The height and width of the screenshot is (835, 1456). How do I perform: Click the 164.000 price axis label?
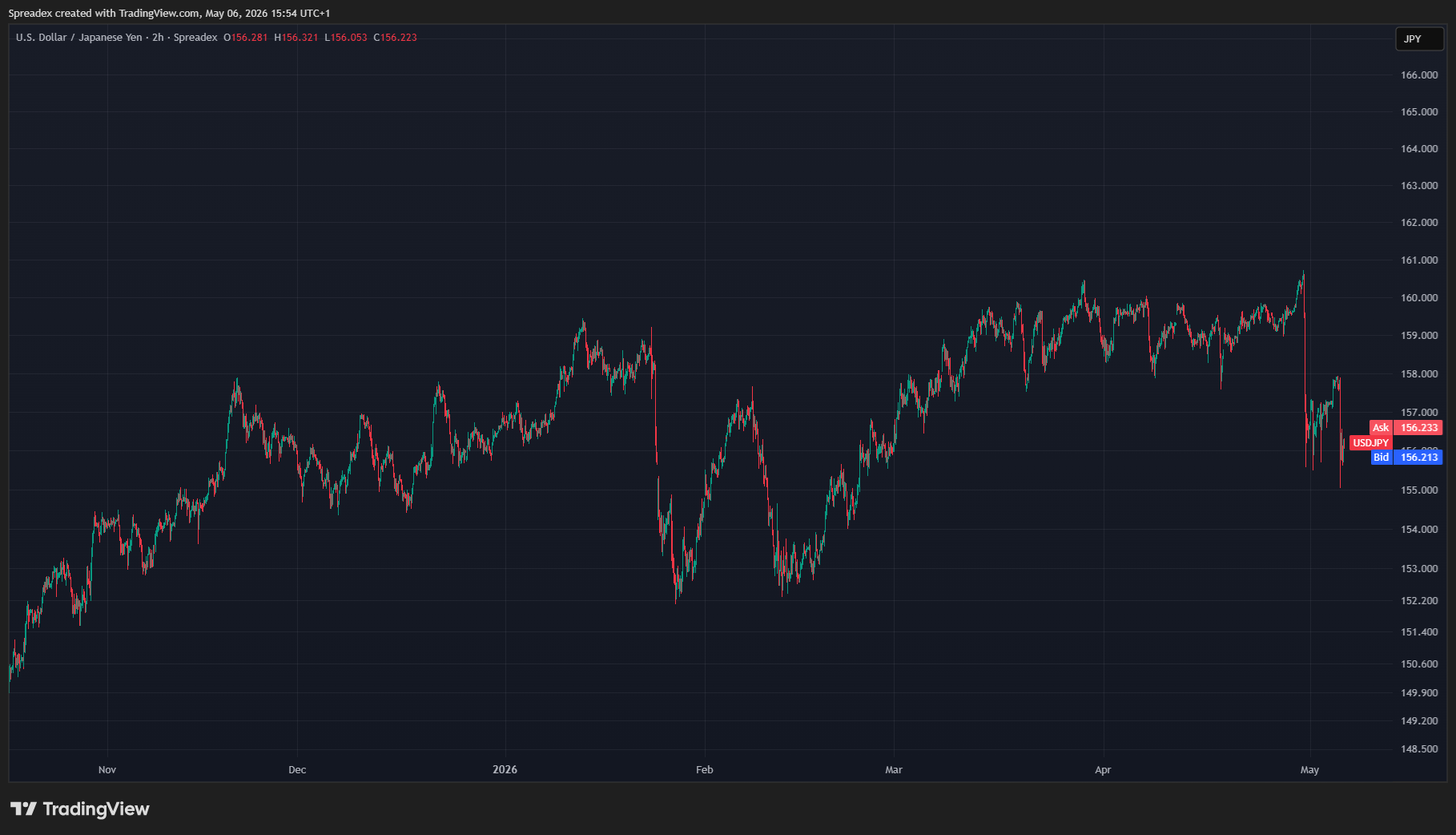[x=1419, y=149]
